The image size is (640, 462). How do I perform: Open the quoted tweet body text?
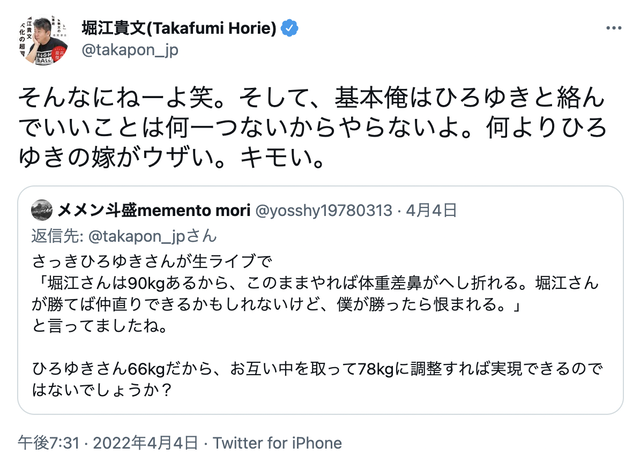(x=317, y=325)
